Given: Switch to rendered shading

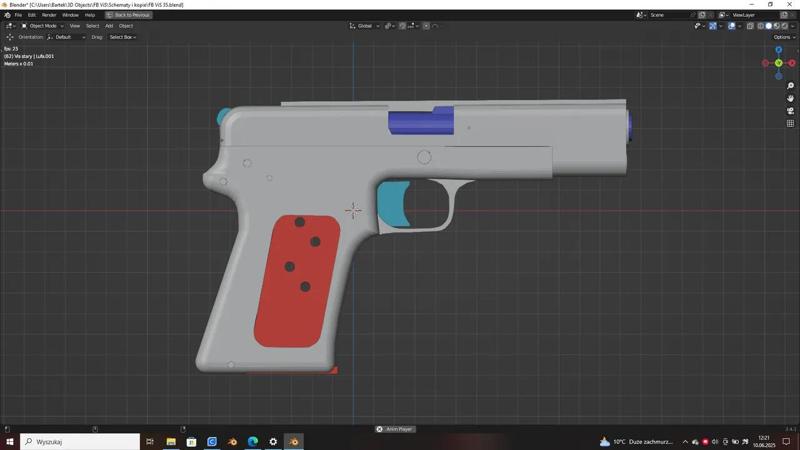Looking at the screenshot, I should coord(784,26).
